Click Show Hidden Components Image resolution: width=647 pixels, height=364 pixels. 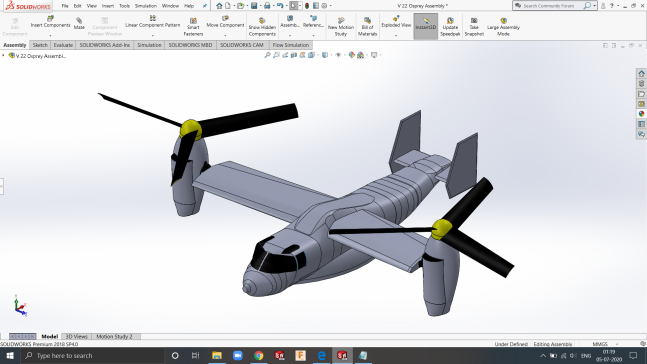click(262, 27)
